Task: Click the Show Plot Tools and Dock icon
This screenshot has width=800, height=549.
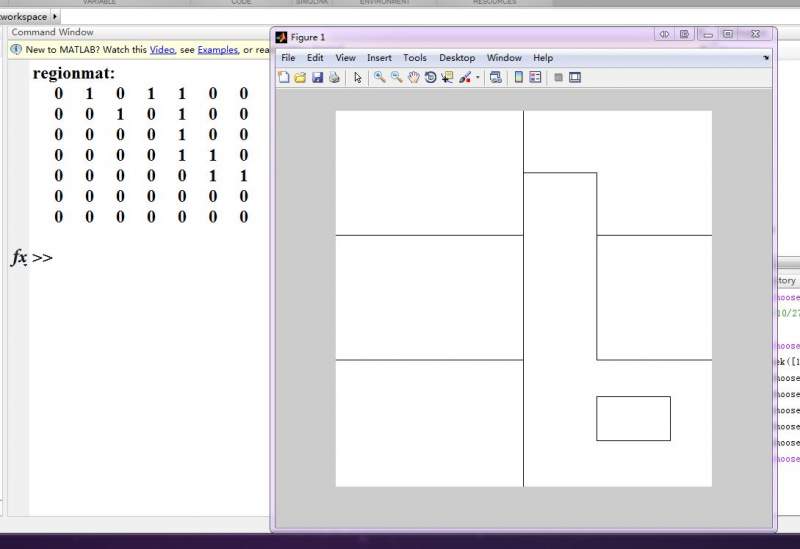Action: point(575,78)
